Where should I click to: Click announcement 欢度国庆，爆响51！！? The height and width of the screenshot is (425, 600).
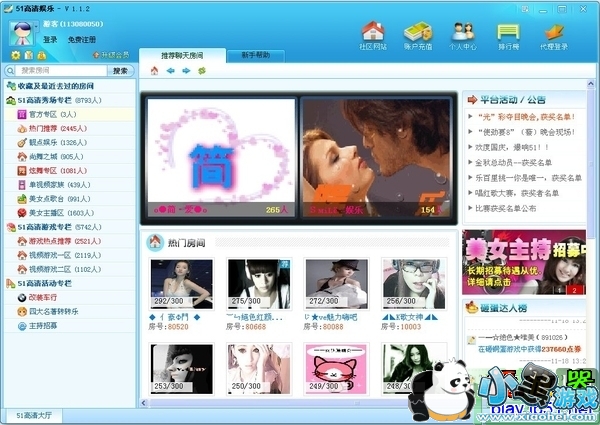click(x=512, y=147)
